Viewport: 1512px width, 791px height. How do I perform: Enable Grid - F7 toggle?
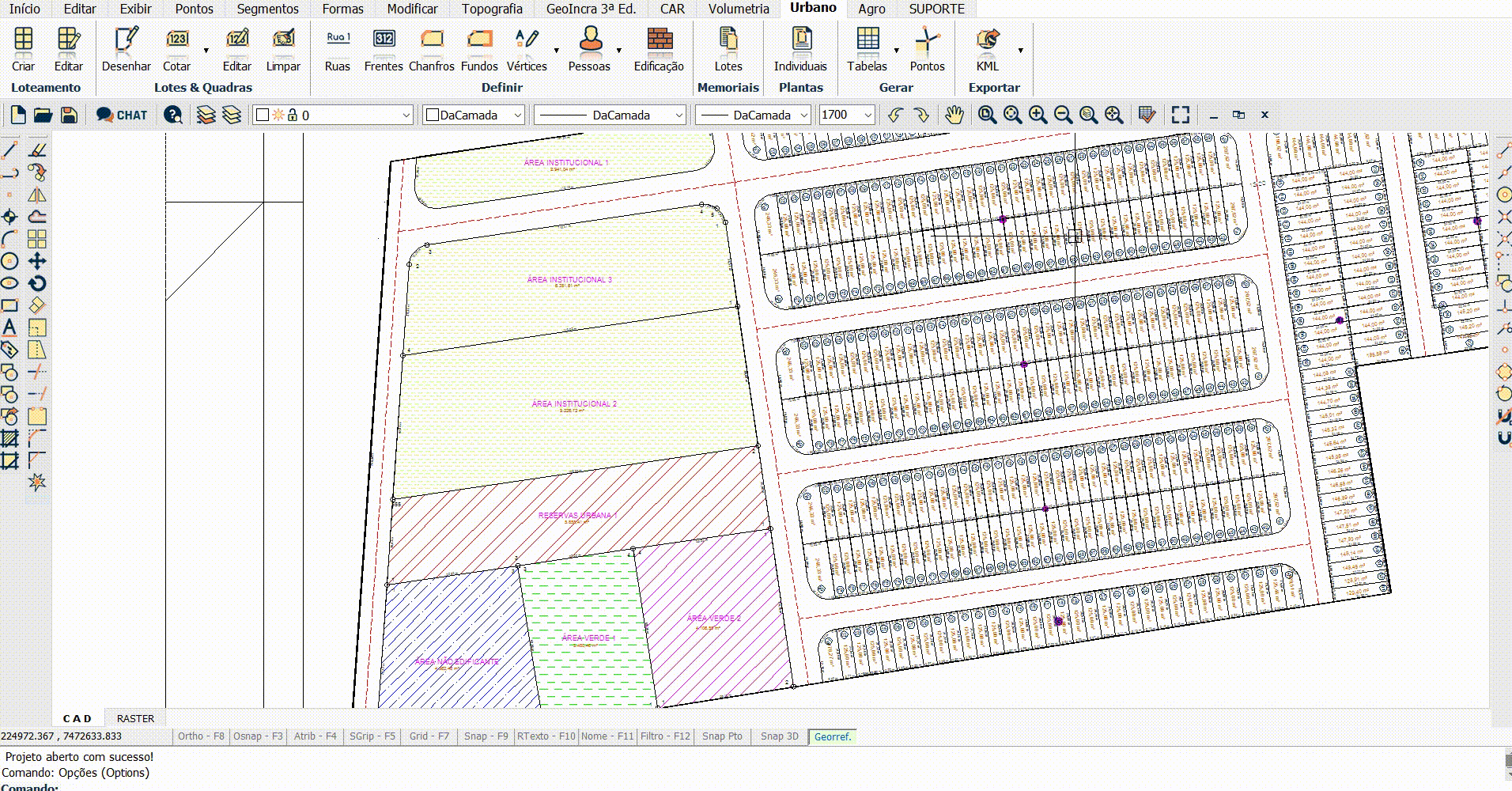point(429,736)
